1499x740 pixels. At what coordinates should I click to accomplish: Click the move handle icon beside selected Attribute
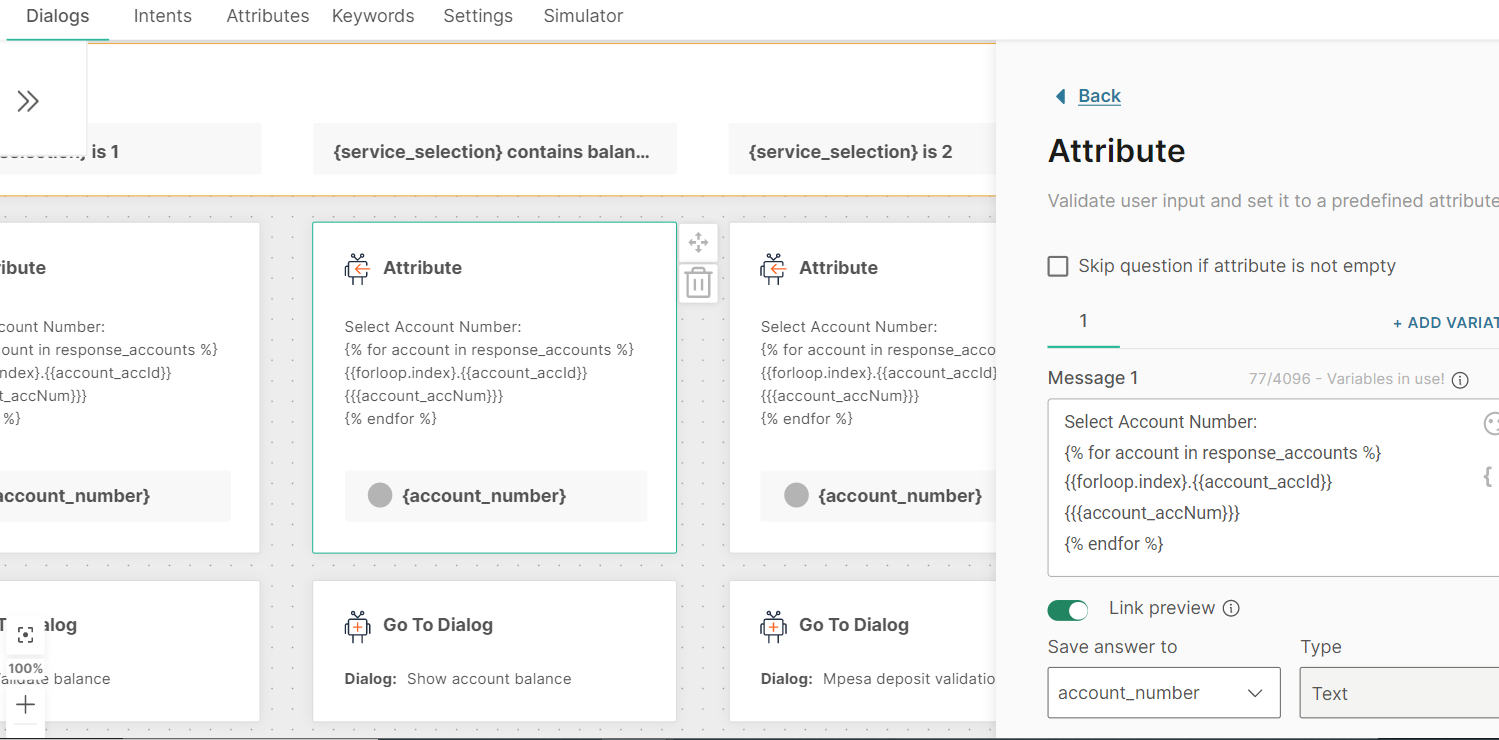(698, 242)
